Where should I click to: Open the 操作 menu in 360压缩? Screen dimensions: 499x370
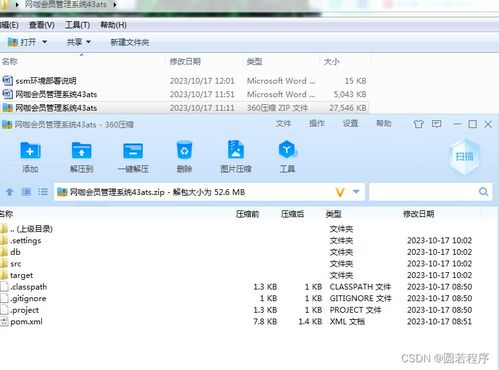(x=317, y=123)
